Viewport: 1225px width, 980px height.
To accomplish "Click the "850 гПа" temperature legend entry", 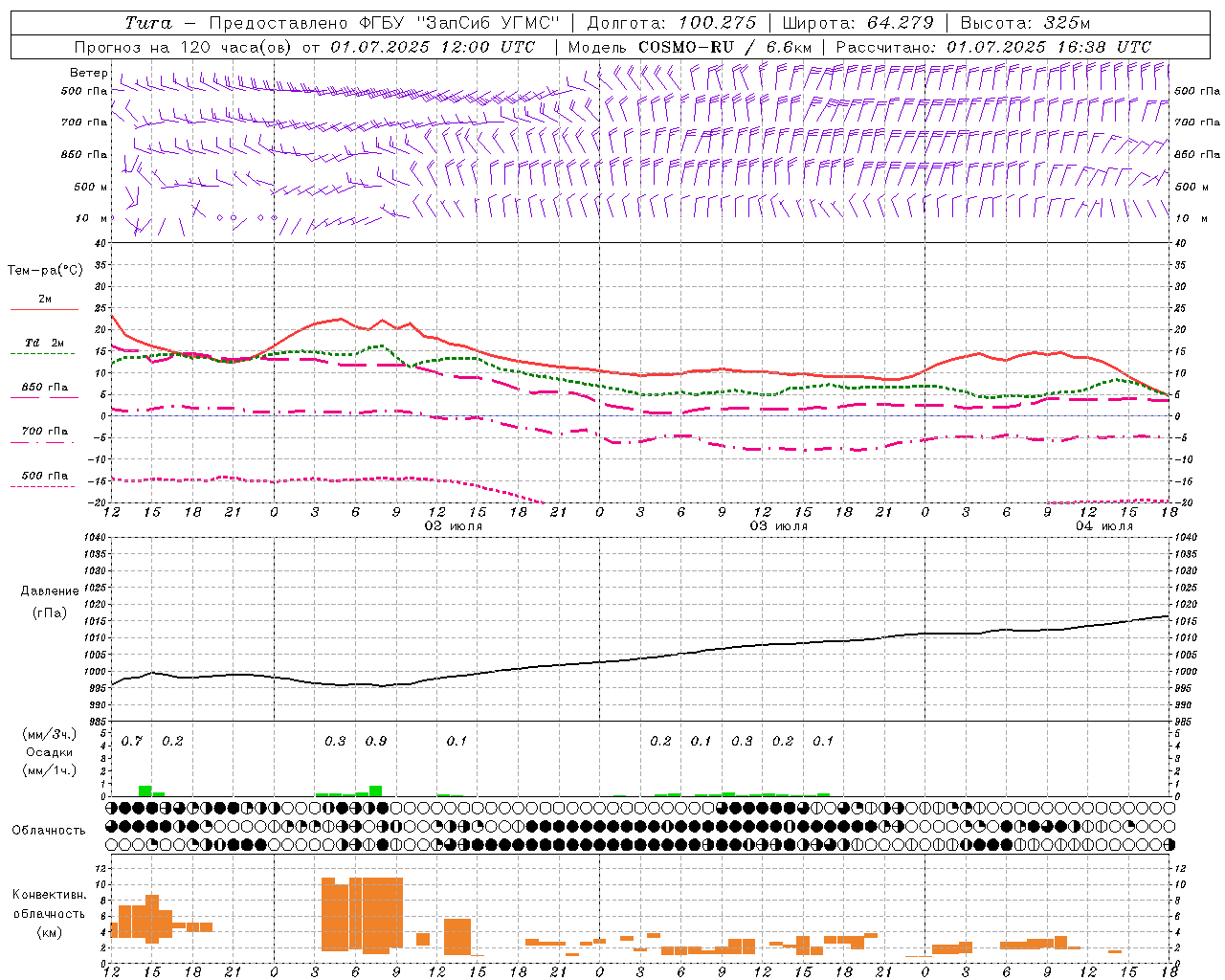I will (x=45, y=388).
